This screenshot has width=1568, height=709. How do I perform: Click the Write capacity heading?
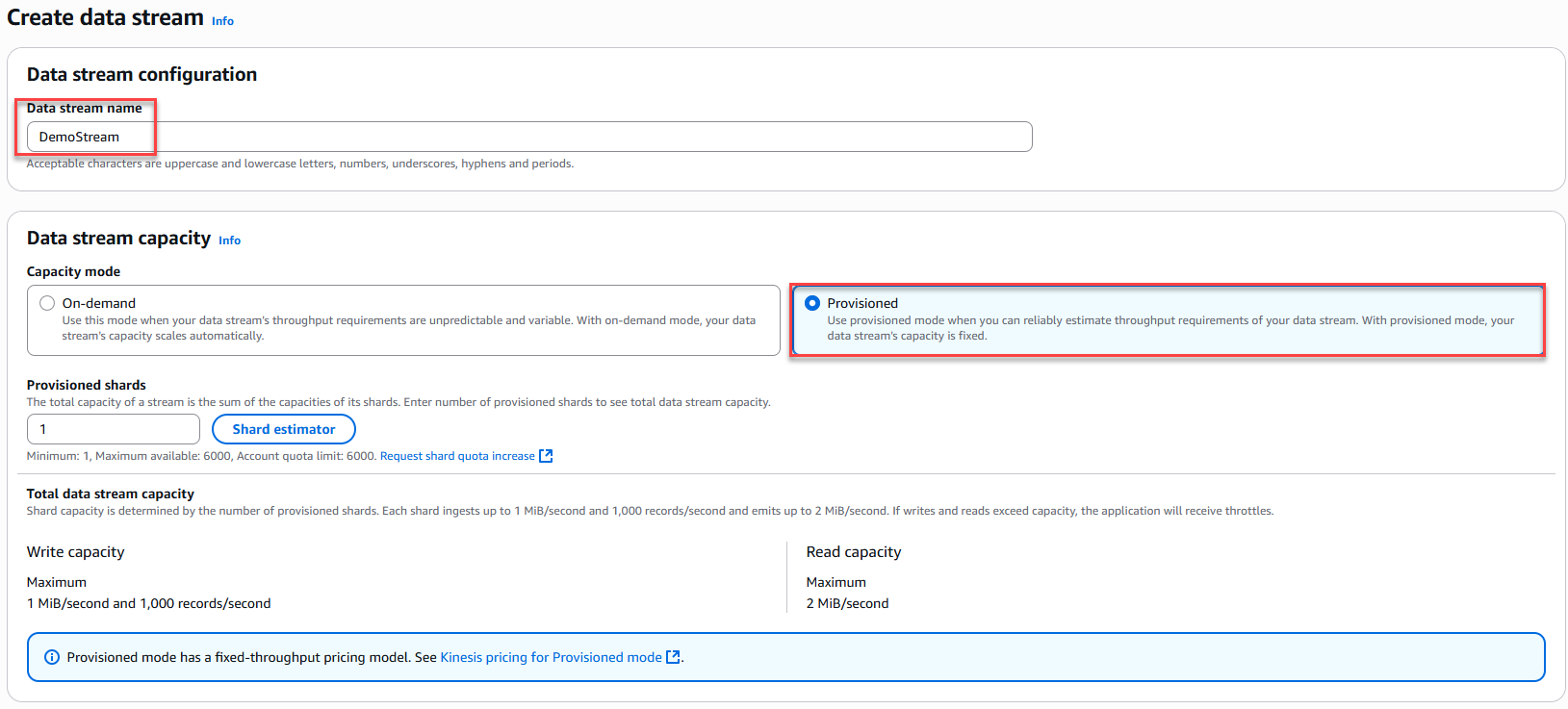click(x=75, y=552)
